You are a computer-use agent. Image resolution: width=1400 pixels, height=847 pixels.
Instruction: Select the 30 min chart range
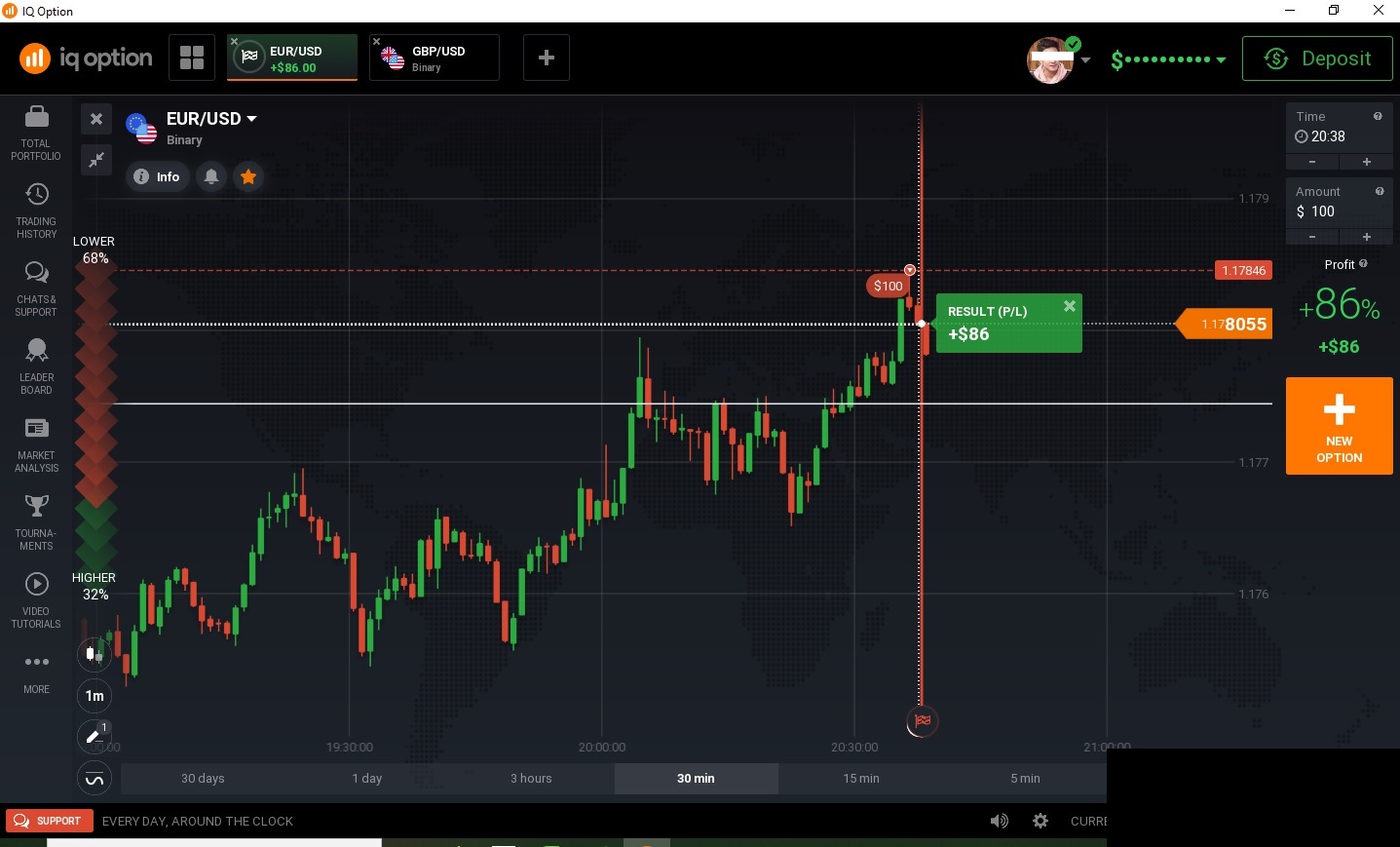(x=696, y=779)
